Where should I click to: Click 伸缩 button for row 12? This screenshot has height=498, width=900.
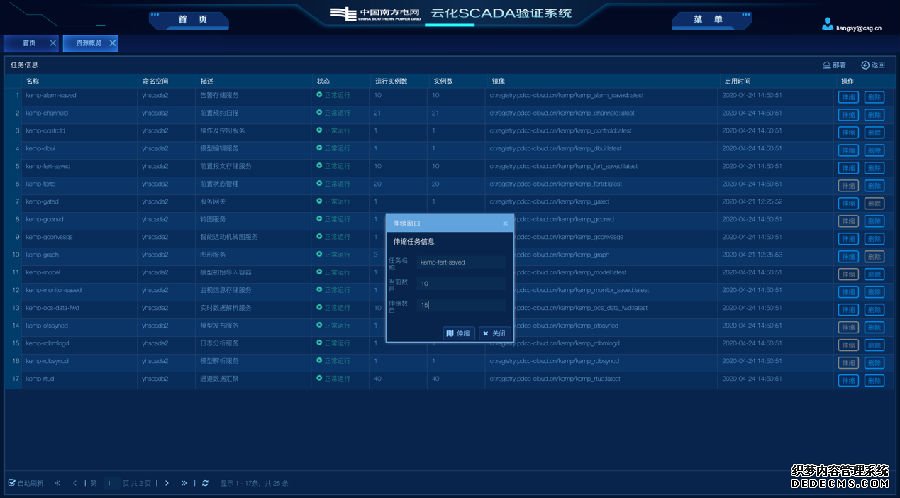848,292
